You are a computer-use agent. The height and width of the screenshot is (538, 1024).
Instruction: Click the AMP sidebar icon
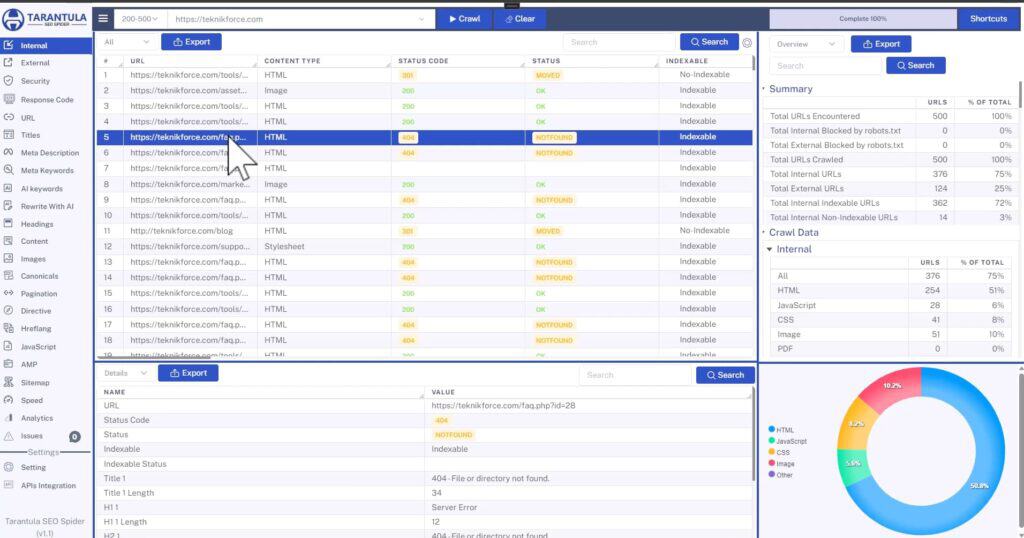(x=8, y=364)
